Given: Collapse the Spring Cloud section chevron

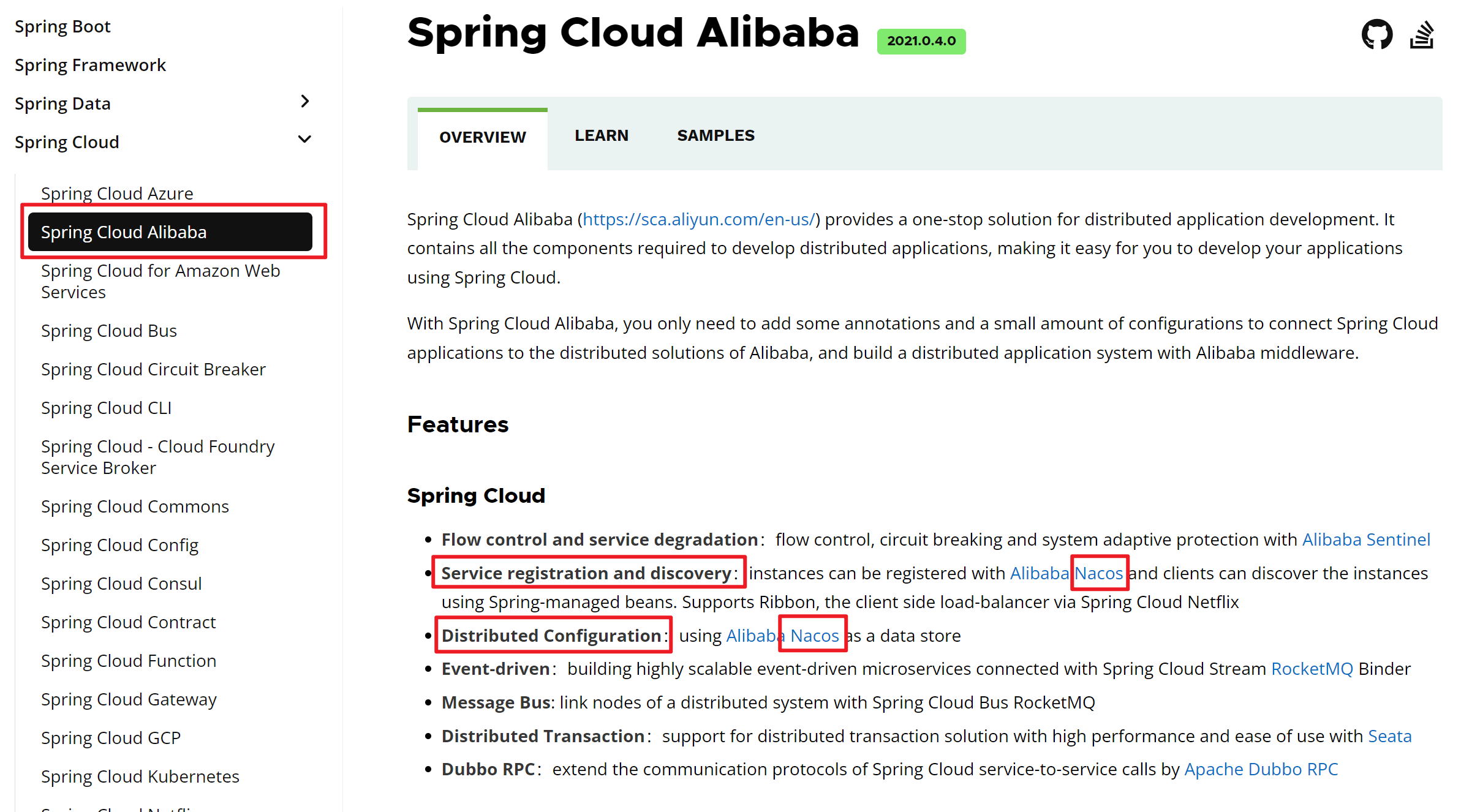Looking at the screenshot, I should tap(304, 140).
